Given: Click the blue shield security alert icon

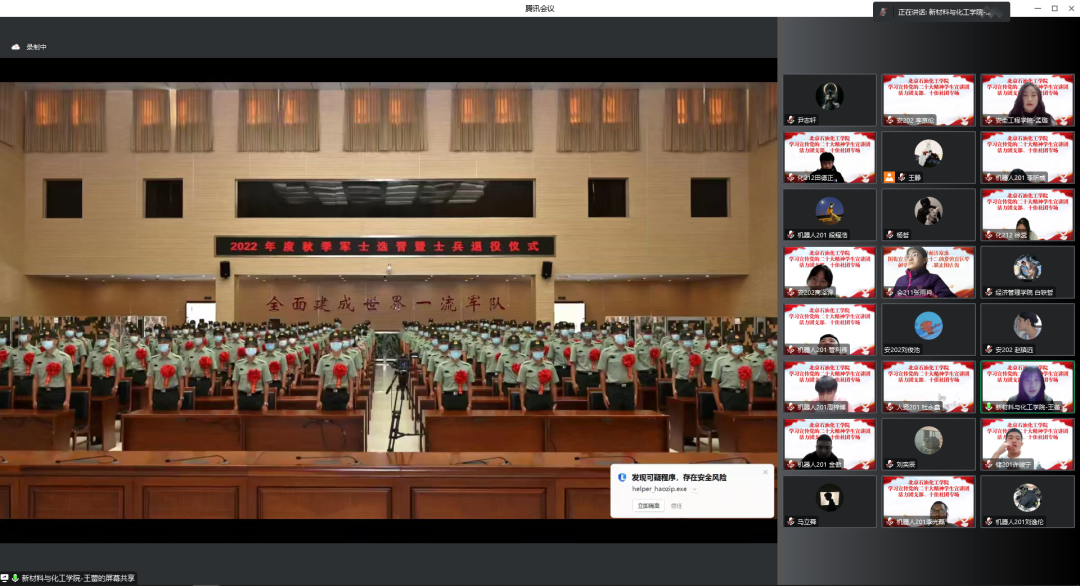Looking at the screenshot, I should pyautogui.click(x=622, y=478).
